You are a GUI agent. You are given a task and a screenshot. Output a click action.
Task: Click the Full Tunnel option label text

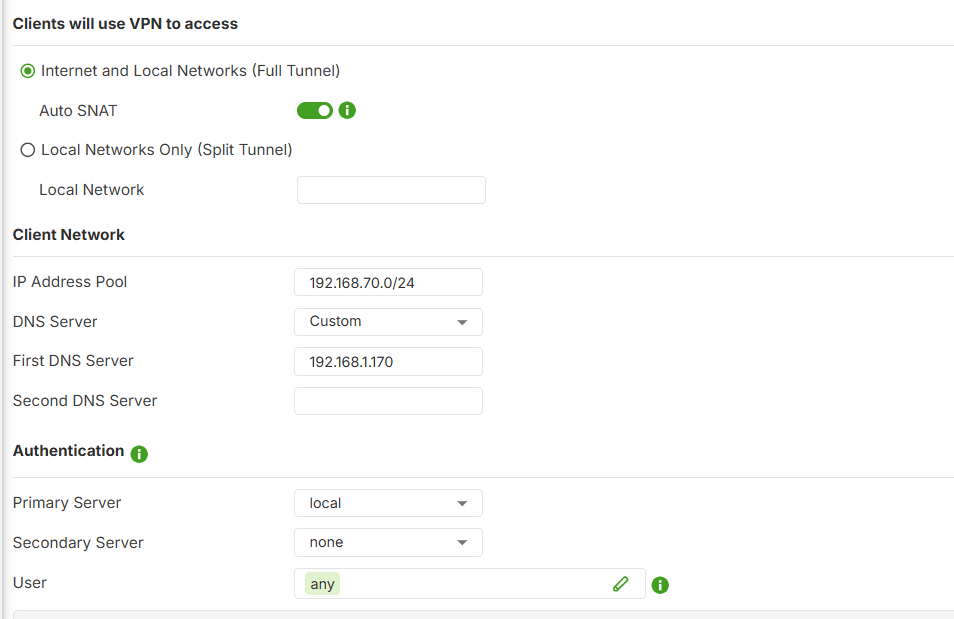click(x=190, y=71)
